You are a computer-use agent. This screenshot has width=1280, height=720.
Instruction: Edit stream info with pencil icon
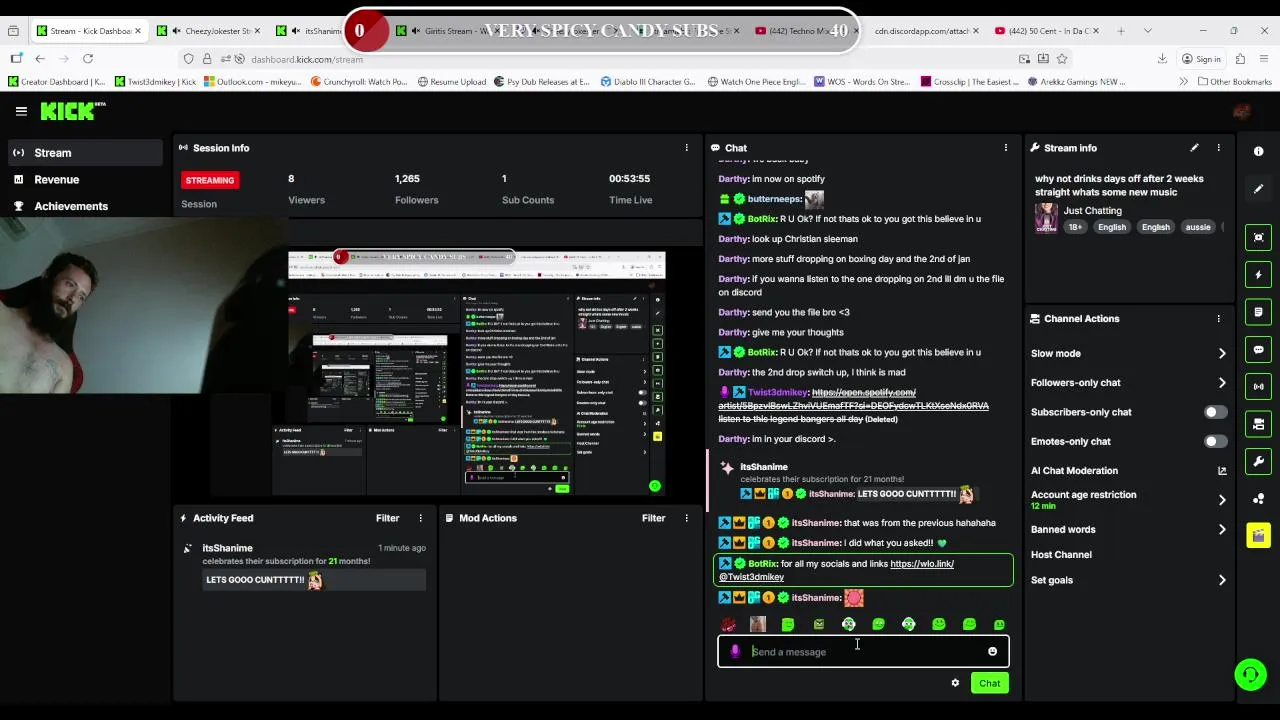(x=1194, y=148)
